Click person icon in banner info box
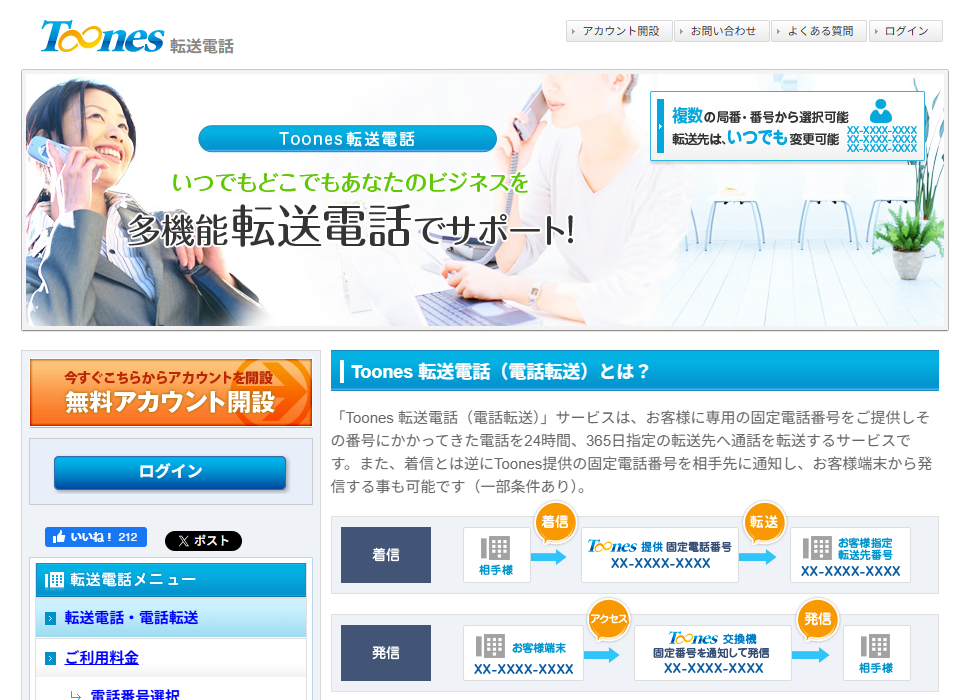This screenshot has width=963, height=700. 881,111
